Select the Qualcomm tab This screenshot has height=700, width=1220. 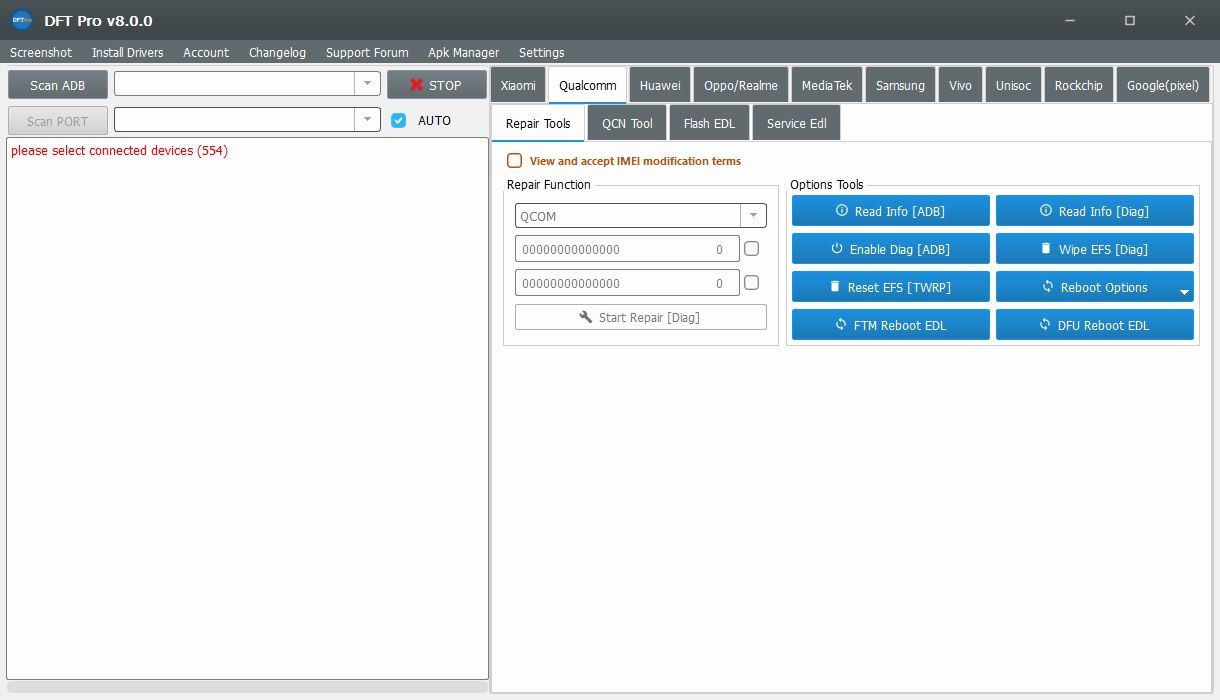coord(588,85)
